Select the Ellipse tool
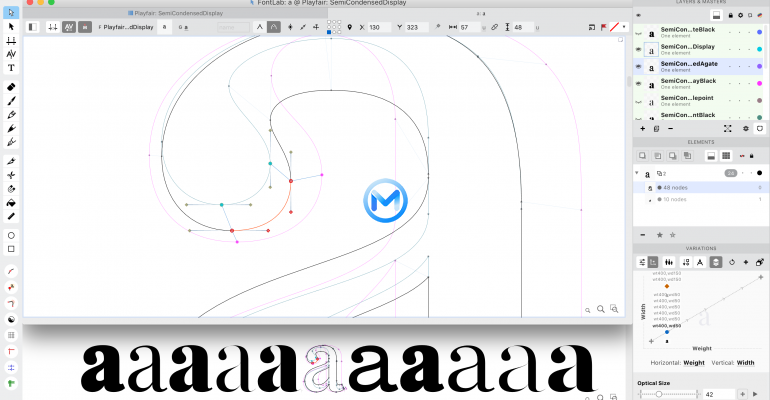Screen dimensions: 770x400 point(11,235)
